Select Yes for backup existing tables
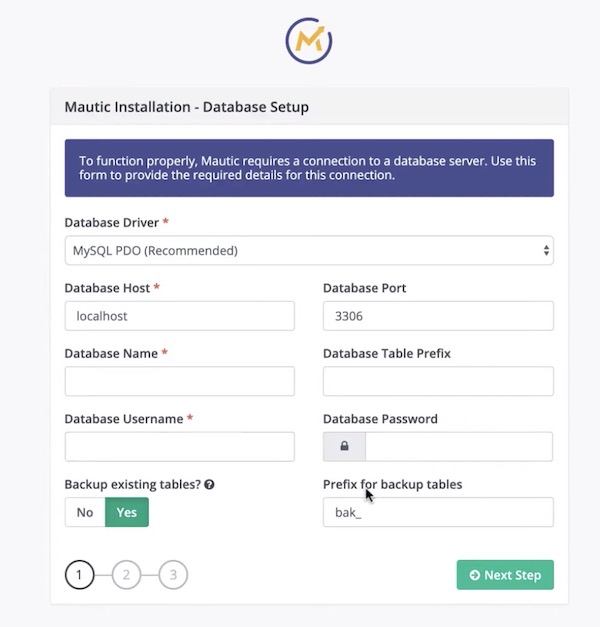Image resolution: width=600 pixels, height=627 pixels. (127, 512)
